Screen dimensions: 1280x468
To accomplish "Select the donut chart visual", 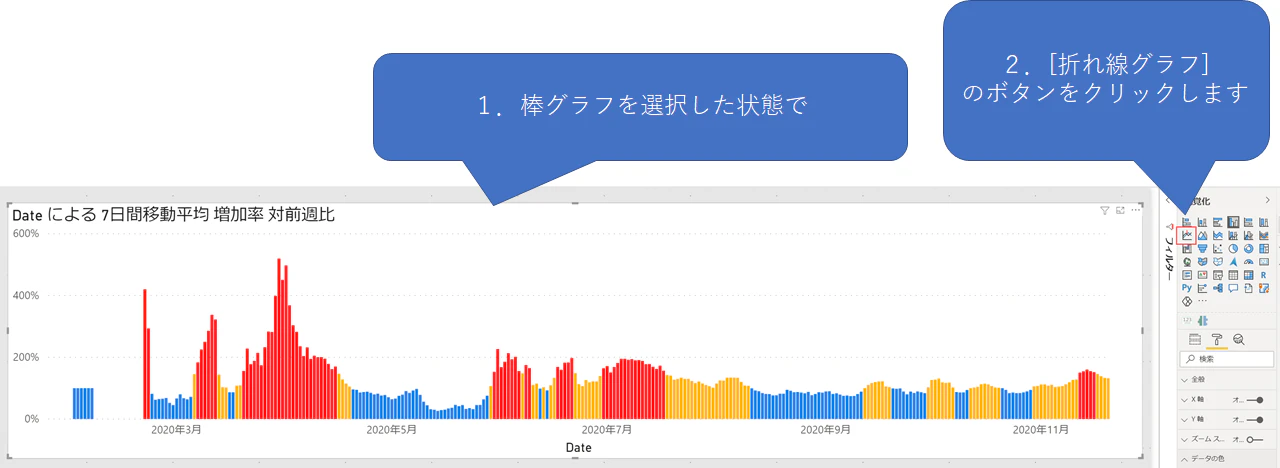I will click(x=1248, y=248).
